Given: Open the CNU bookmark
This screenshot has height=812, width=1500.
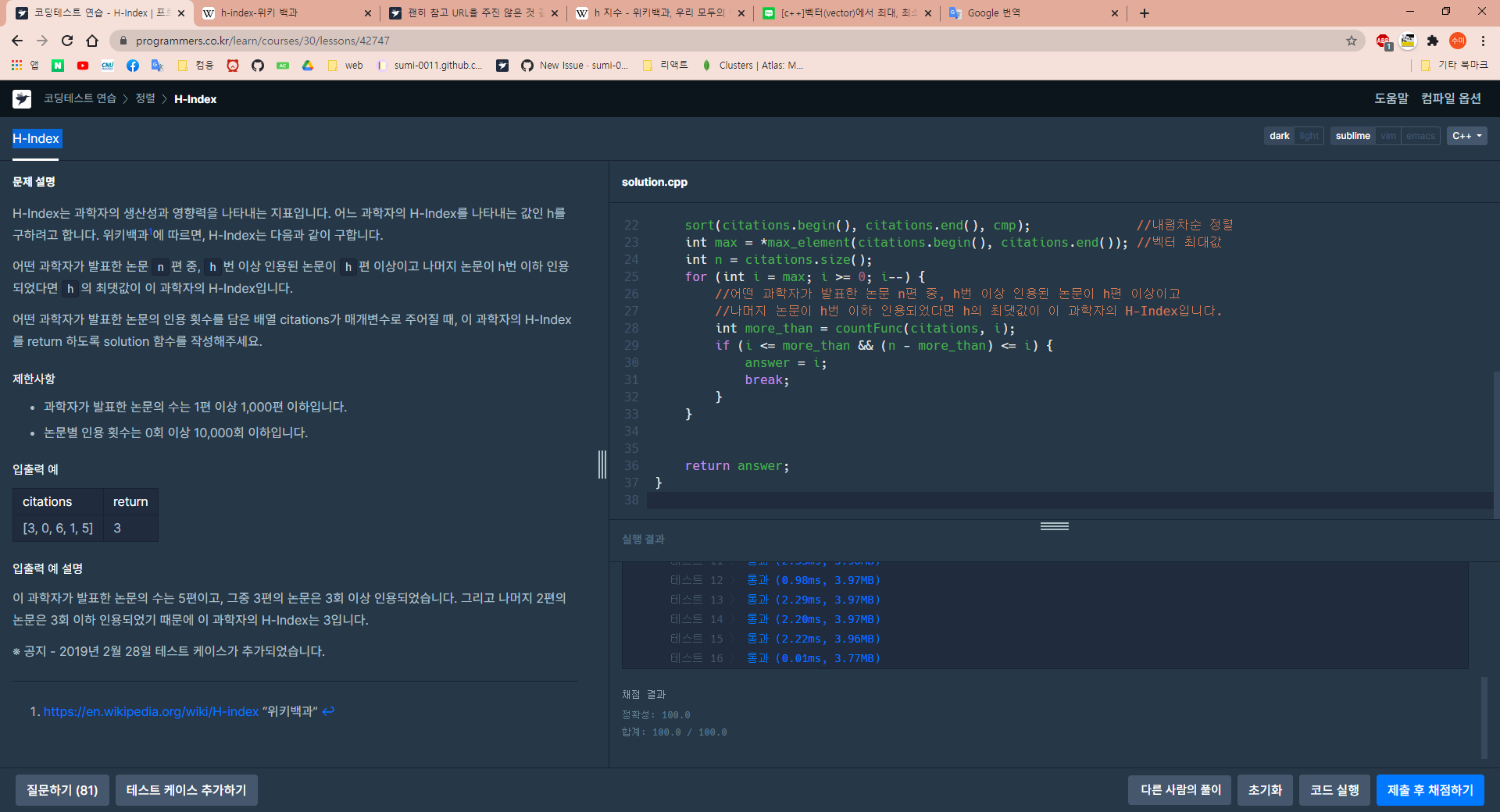Looking at the screenshot, I should pyautogui.click(x=108, y=66).
